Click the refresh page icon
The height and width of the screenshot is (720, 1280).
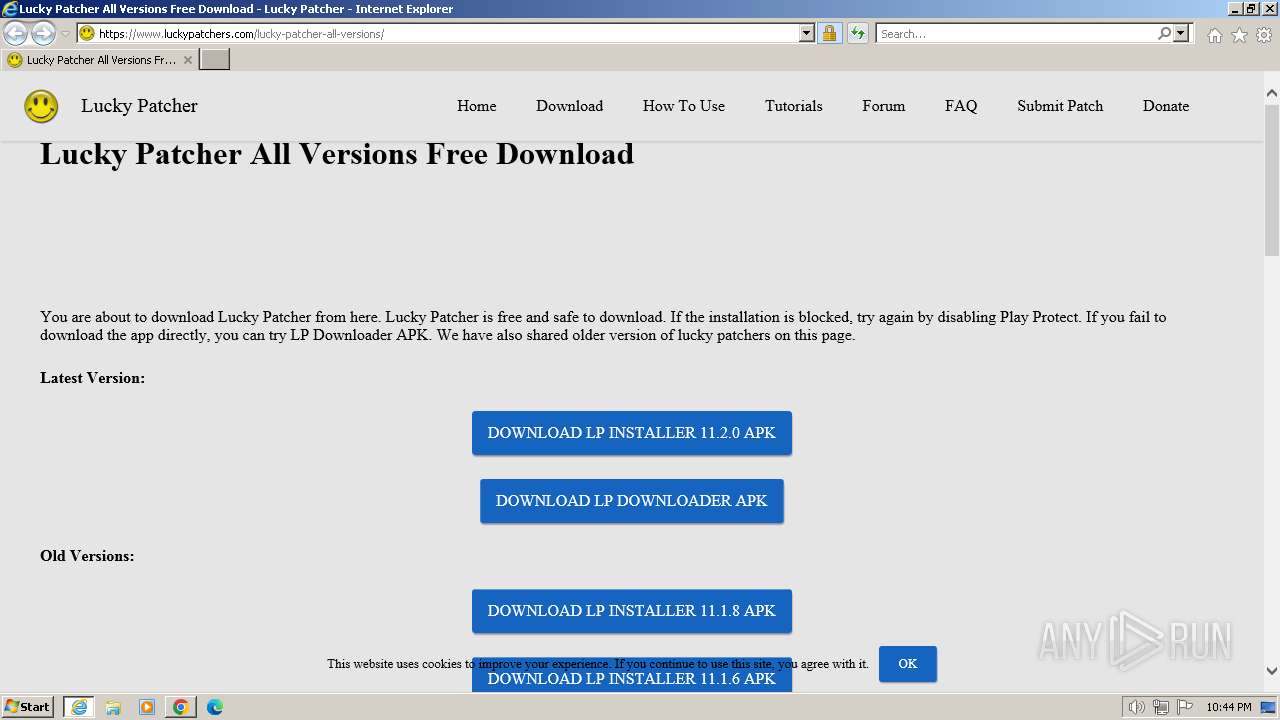pyautogui.click(x=857, y=33)
